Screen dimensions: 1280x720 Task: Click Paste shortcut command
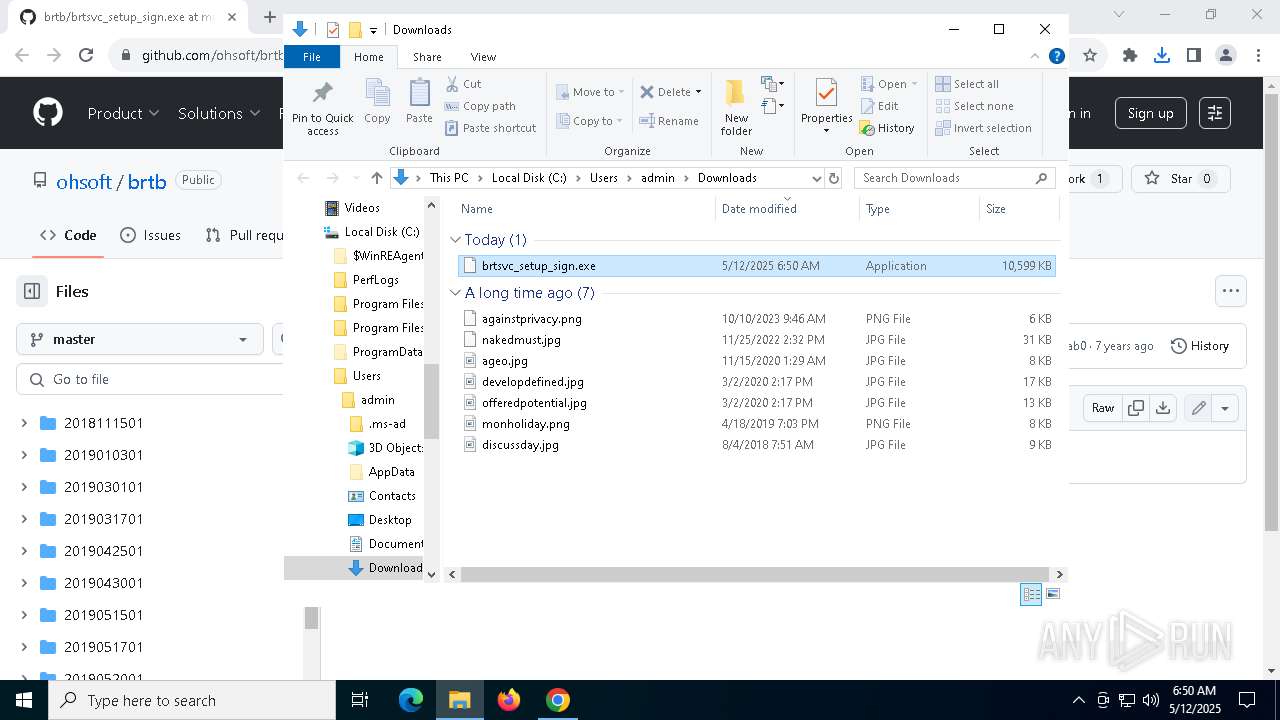coord(490,128)
